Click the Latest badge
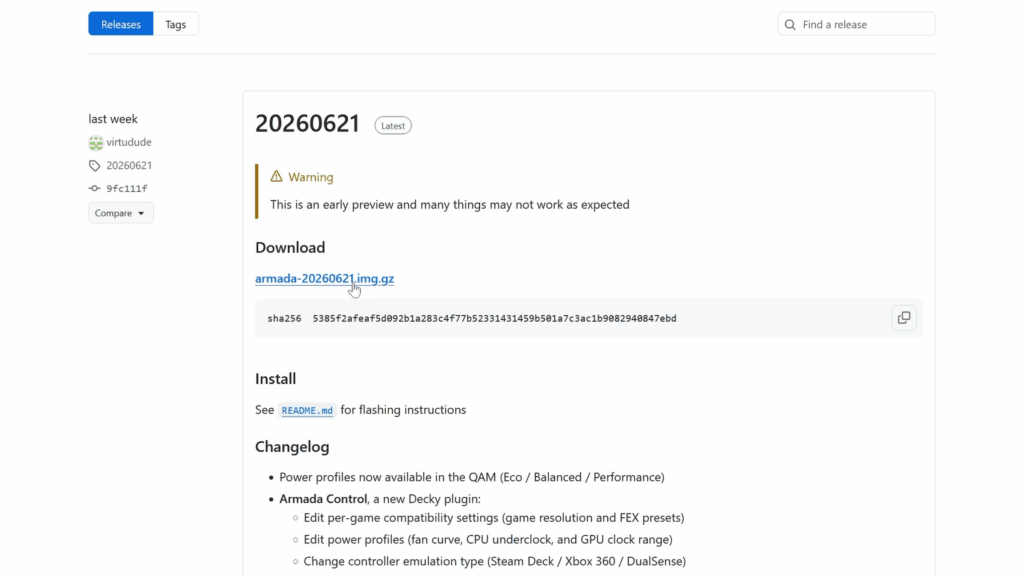 click(393, 125)
